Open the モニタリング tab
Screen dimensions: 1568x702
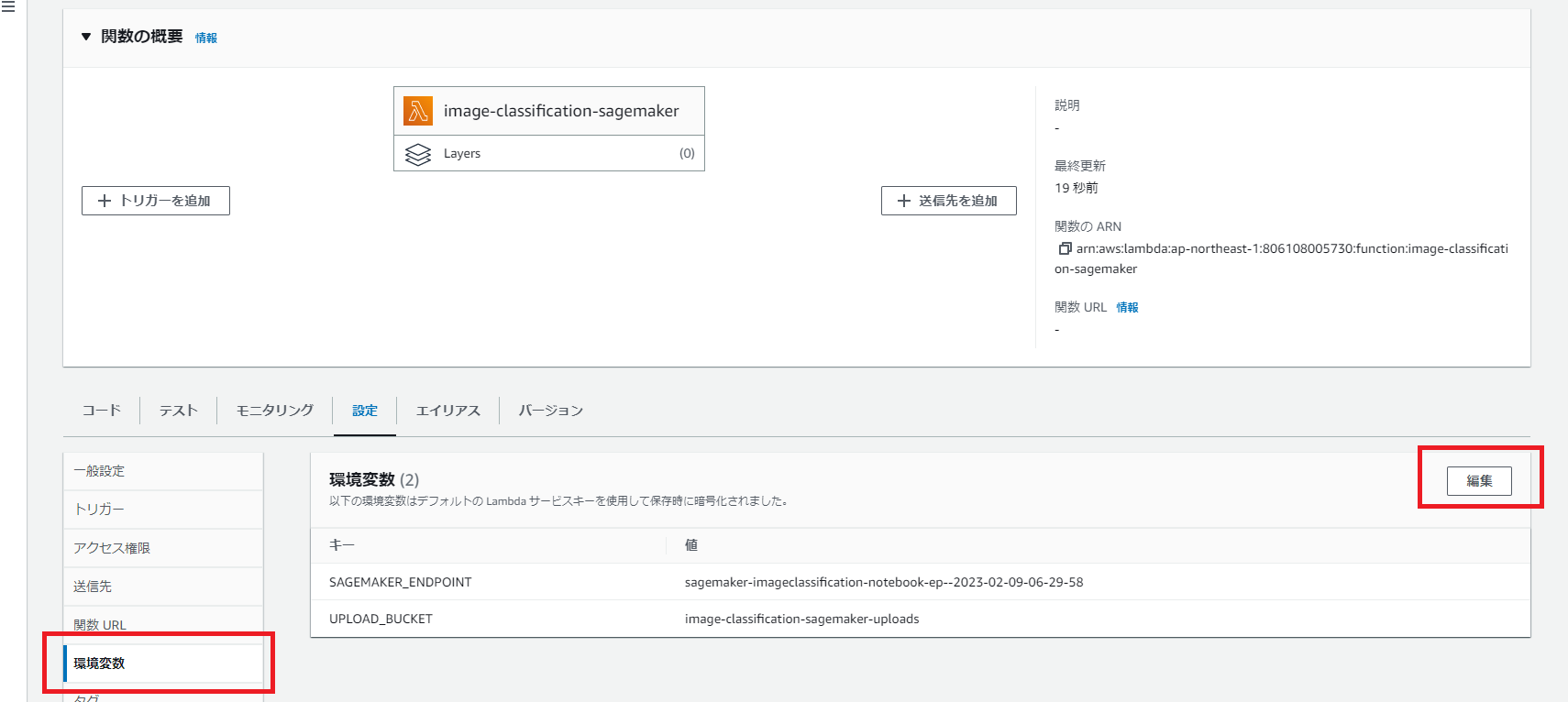(x=275, y=411)
